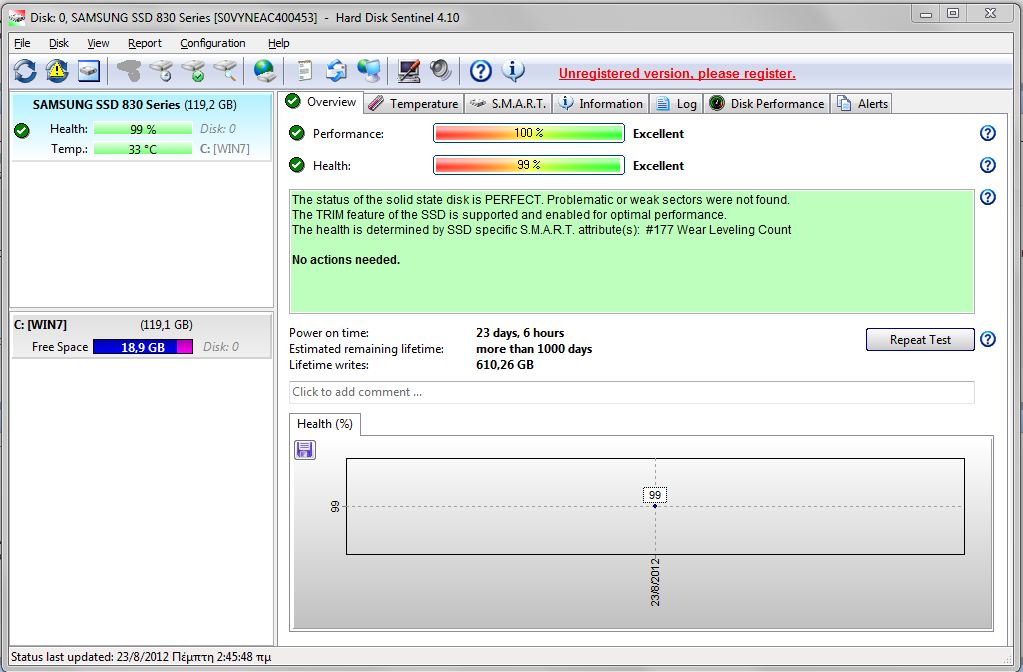Open the View menu
The image size is (1023, 672).
(99, 43)
